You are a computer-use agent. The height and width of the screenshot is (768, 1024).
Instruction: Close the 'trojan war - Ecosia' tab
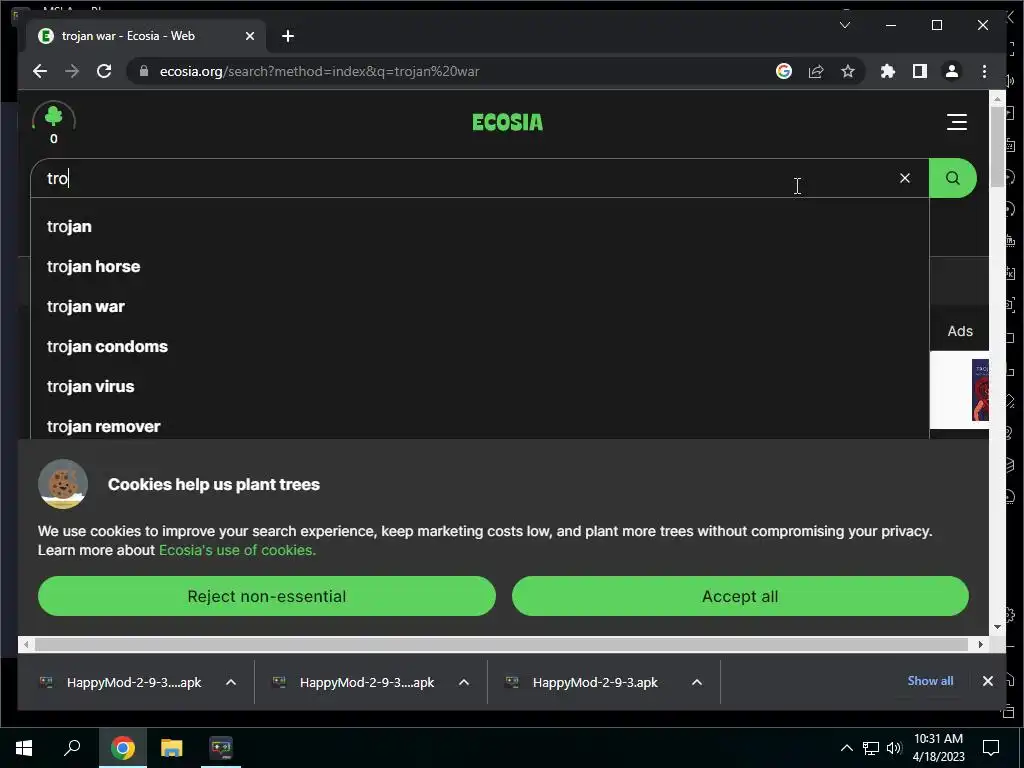point(249,36)
